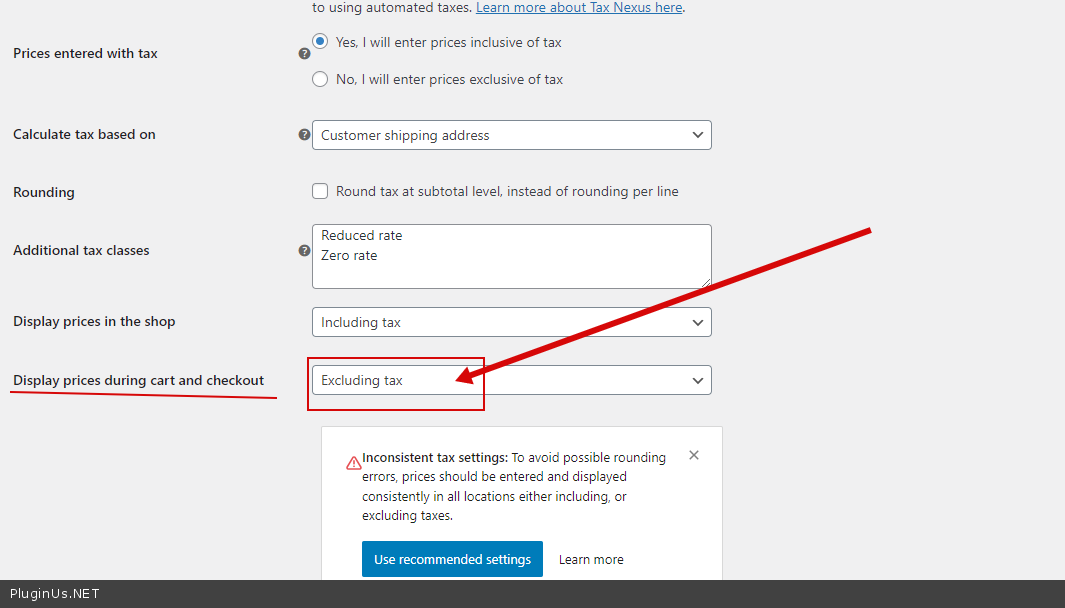Enable Round tax at subtotal level checkbox
Viewport: 1065px width, 608px height.
pos(320,191)
